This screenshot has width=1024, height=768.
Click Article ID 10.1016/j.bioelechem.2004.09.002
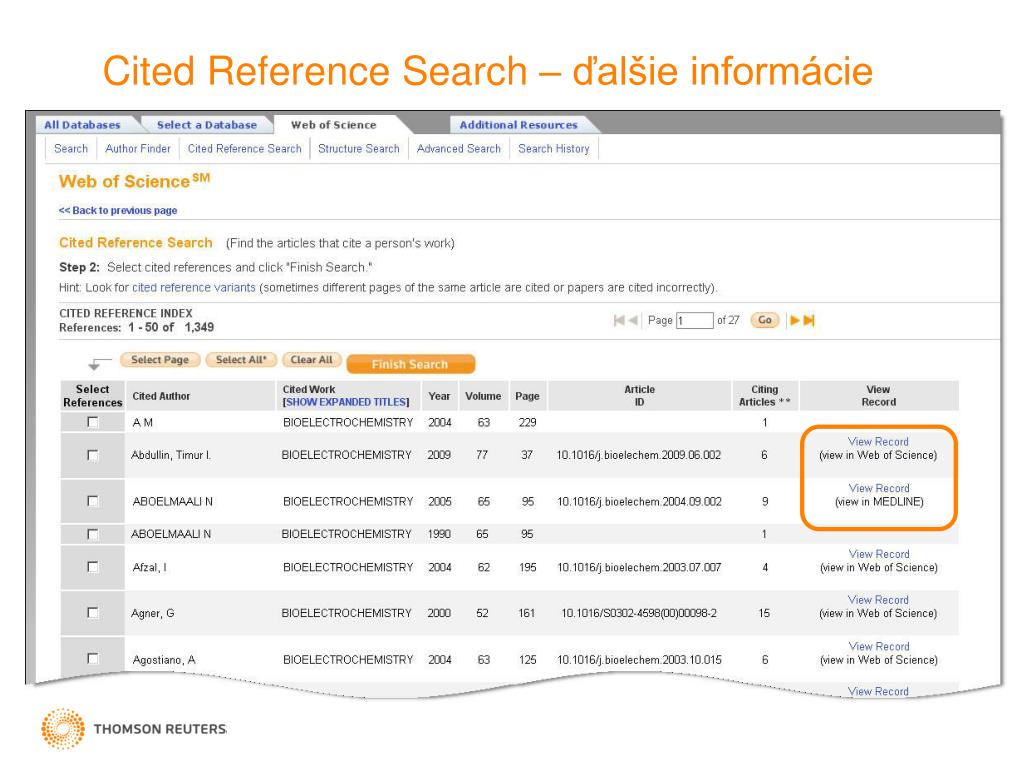[639, 502]
